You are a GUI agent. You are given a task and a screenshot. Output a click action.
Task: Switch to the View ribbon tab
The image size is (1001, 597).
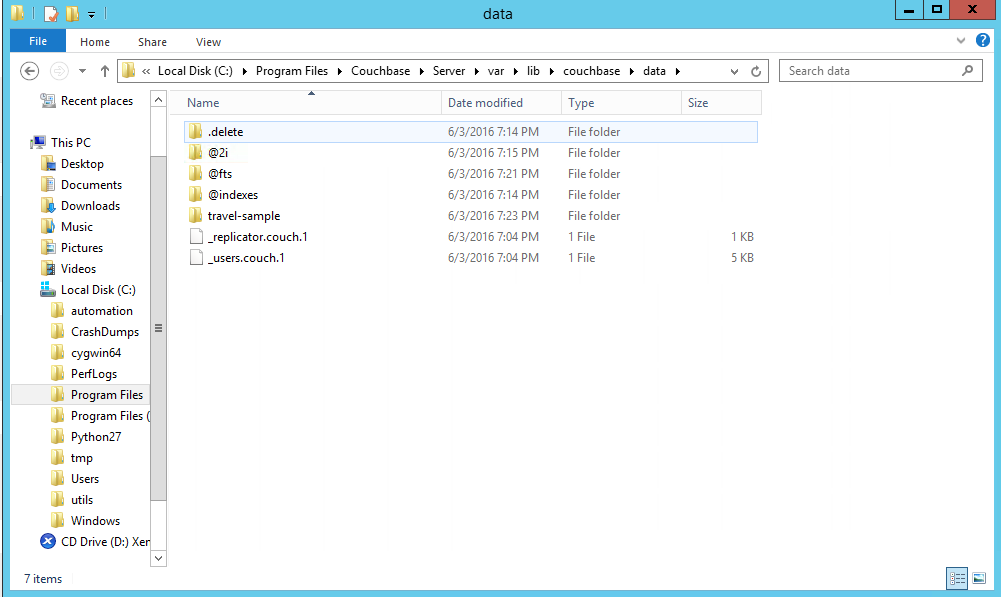(208, 42)
